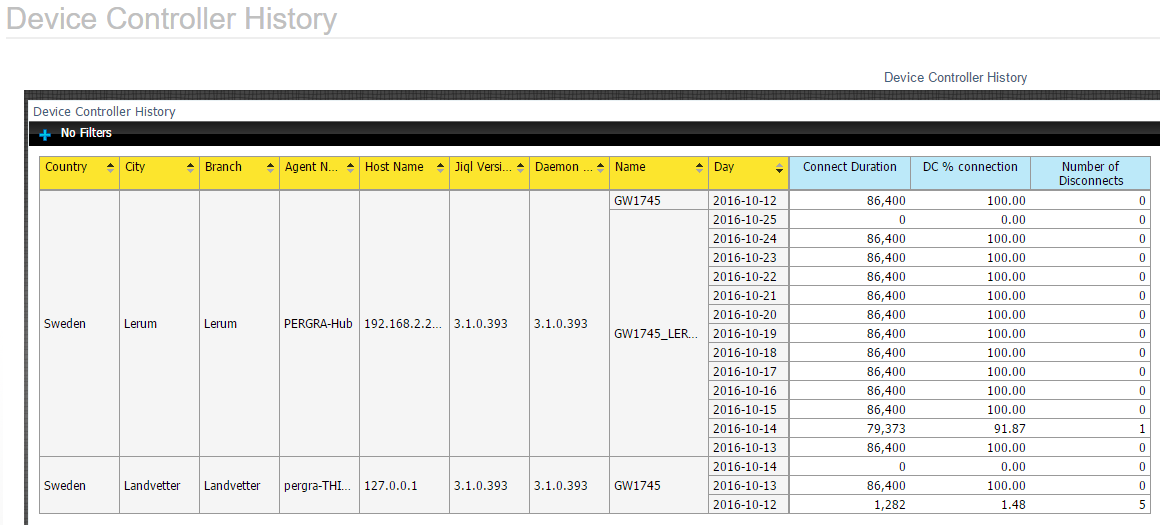Select Number of Disconnects header
This screenshot has width=1160, height=525.
(x=1090, y=173)
